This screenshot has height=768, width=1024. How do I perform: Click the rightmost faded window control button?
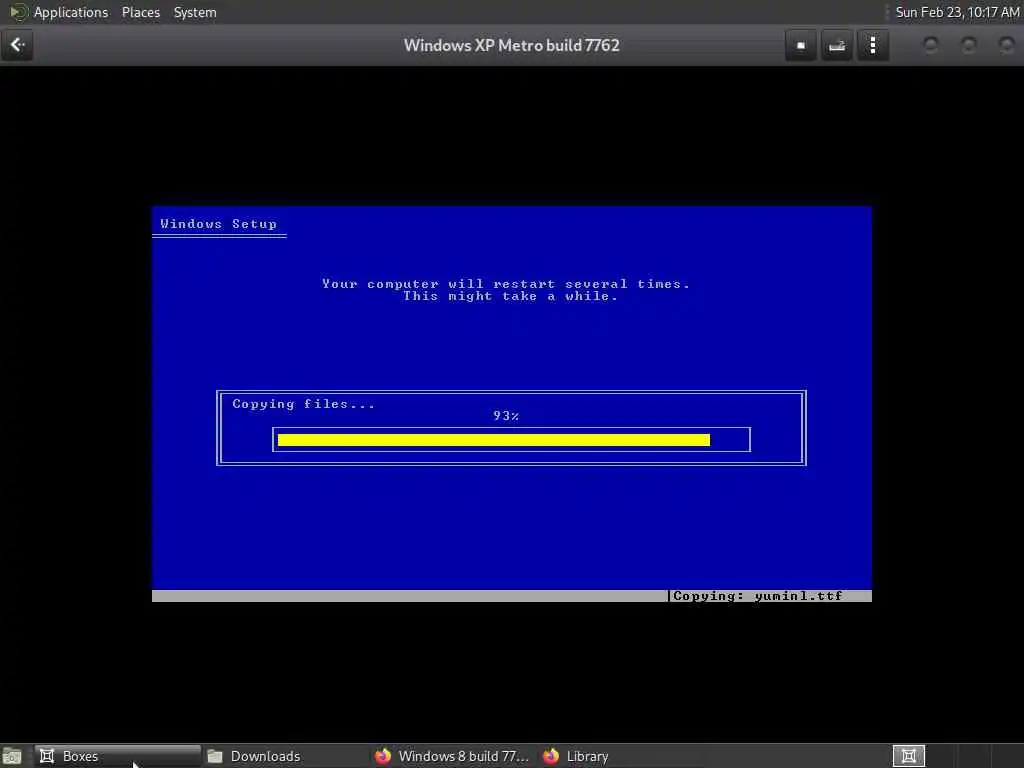point(1006,45)
